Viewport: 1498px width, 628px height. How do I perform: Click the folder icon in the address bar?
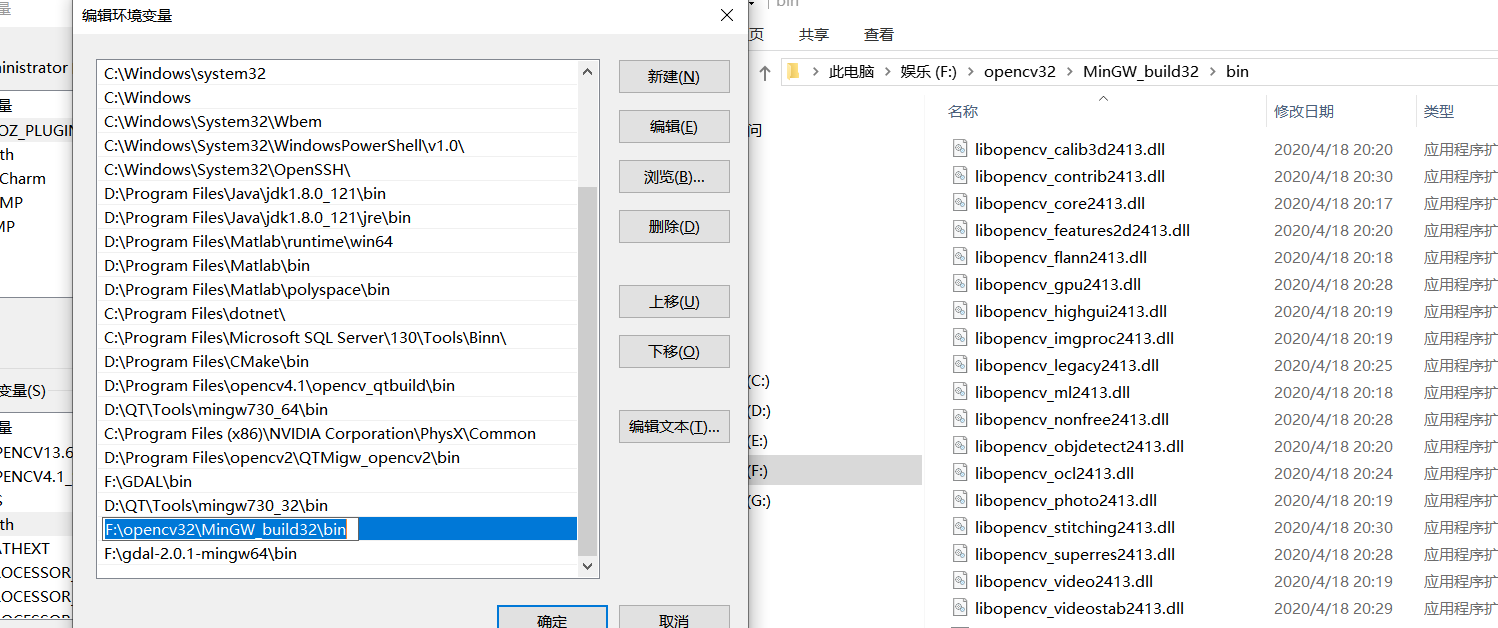click(x=794, y=72)
